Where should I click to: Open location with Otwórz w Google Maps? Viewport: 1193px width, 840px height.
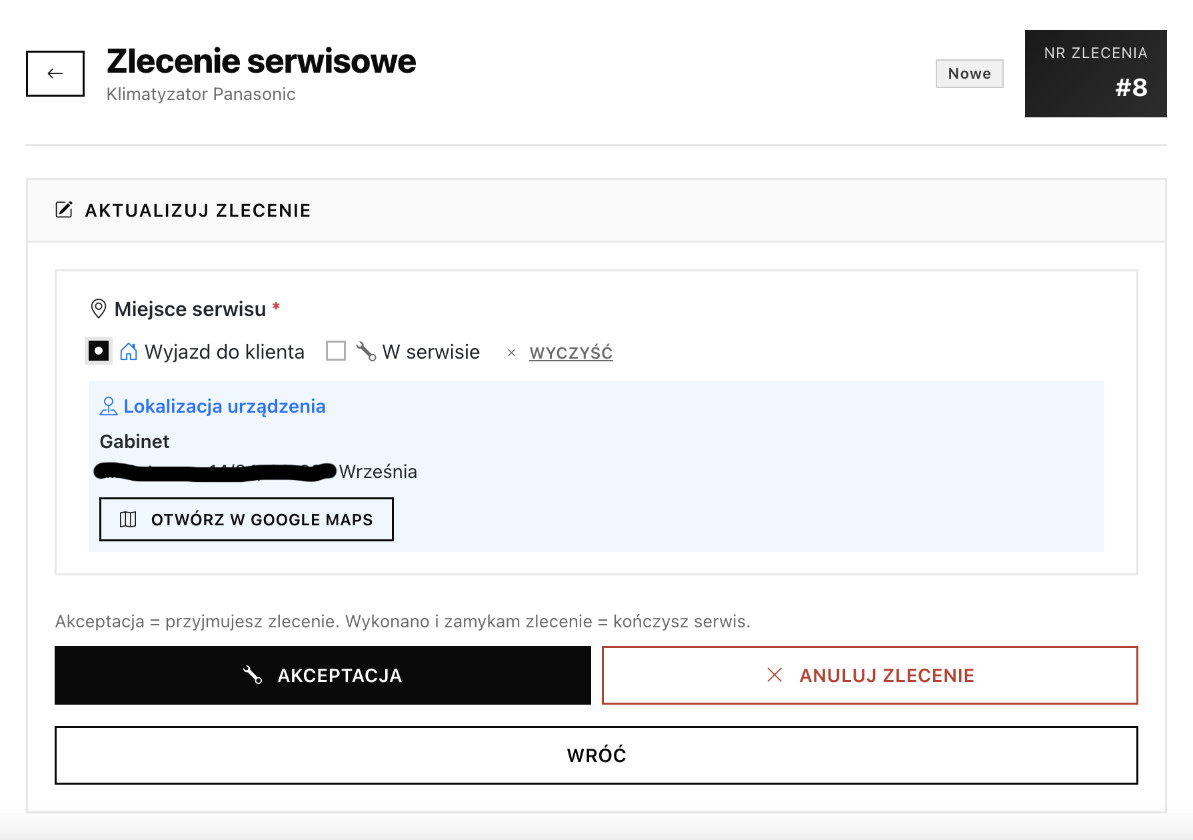247,520
